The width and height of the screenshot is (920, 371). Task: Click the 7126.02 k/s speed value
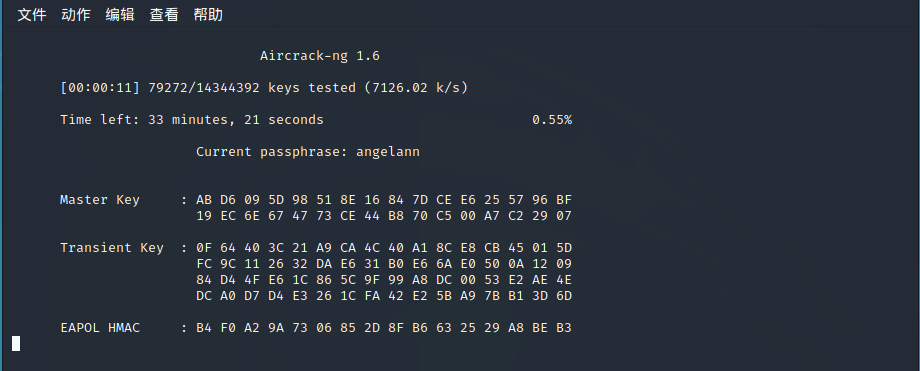pyautogui.click(x=416, y=88)
